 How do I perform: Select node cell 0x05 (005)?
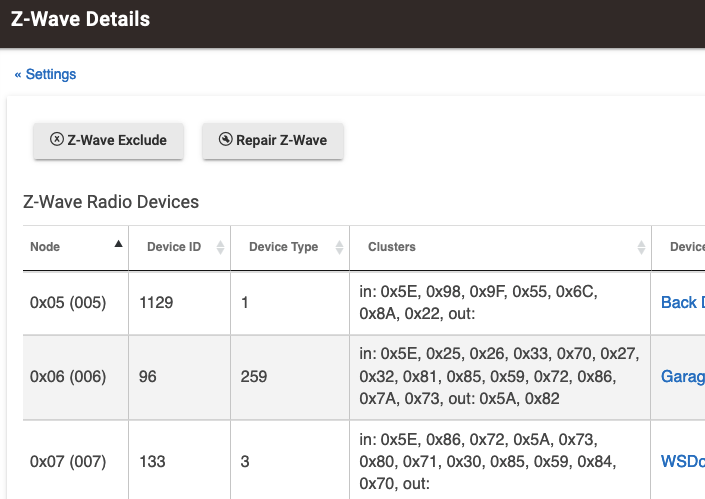click(x=68, y=303)
